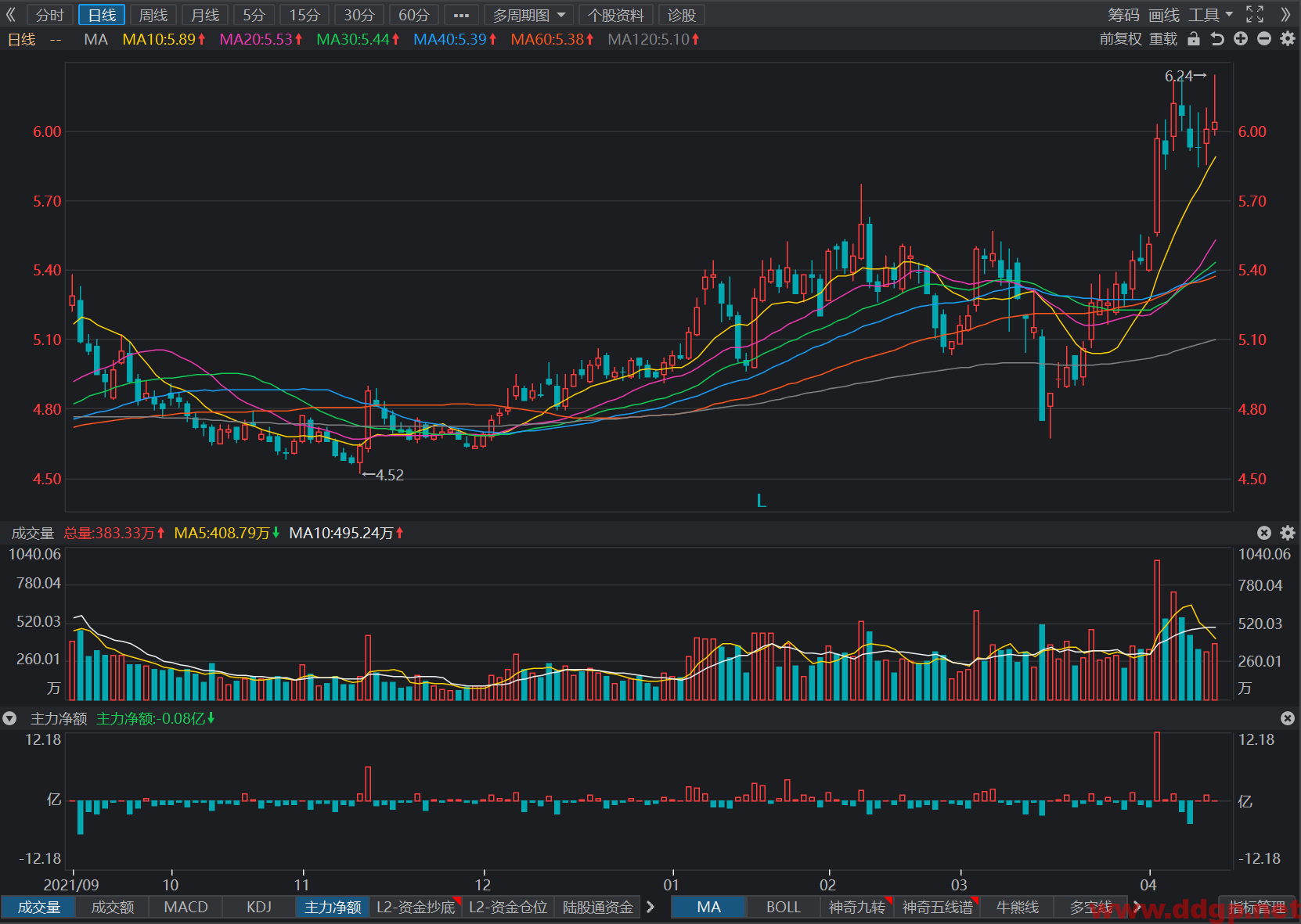
Task: Select 分时 intraday chart
Action: 50,15
